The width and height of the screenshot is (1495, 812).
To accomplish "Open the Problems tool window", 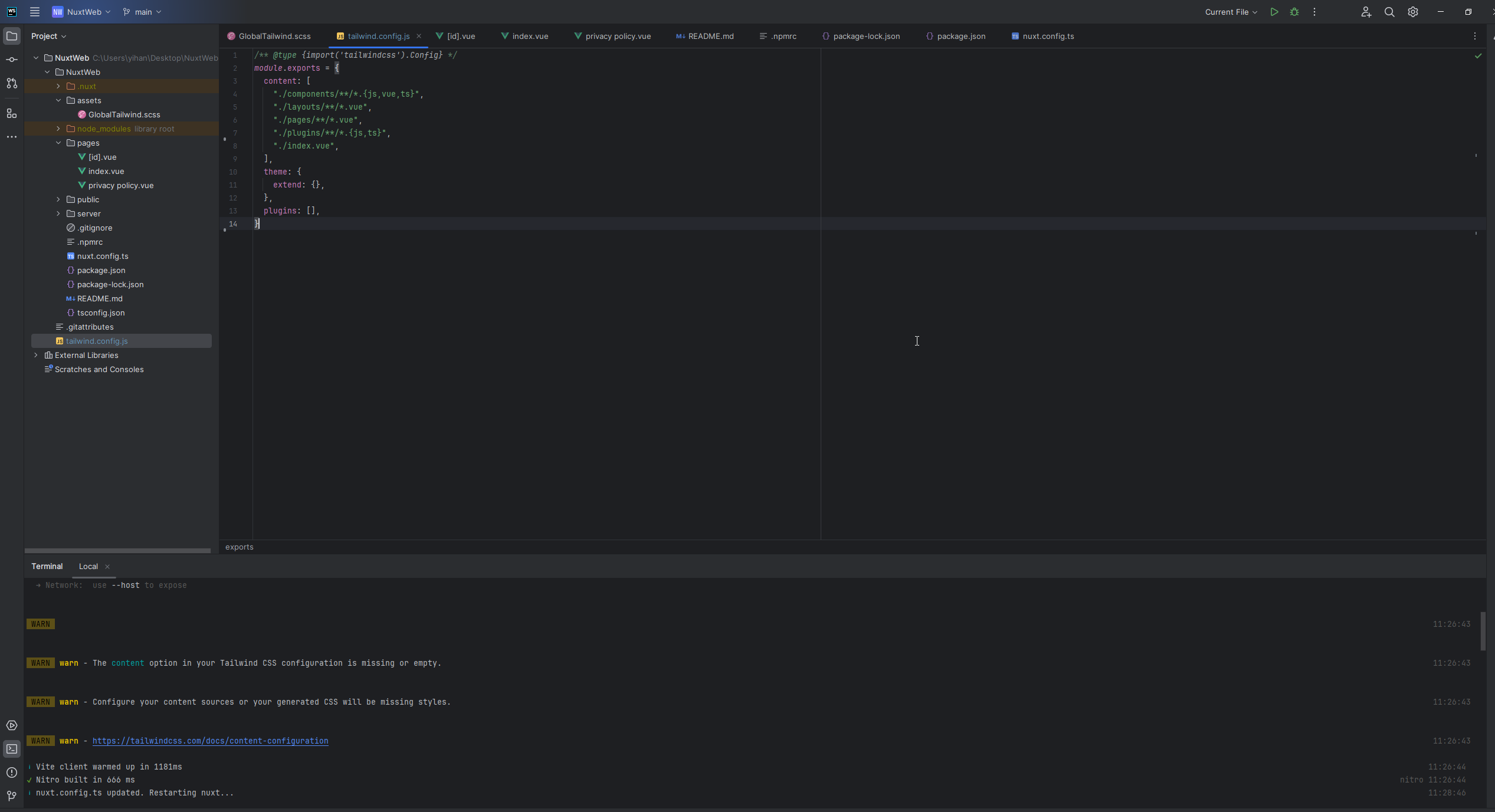I will (x=12, y=772).
